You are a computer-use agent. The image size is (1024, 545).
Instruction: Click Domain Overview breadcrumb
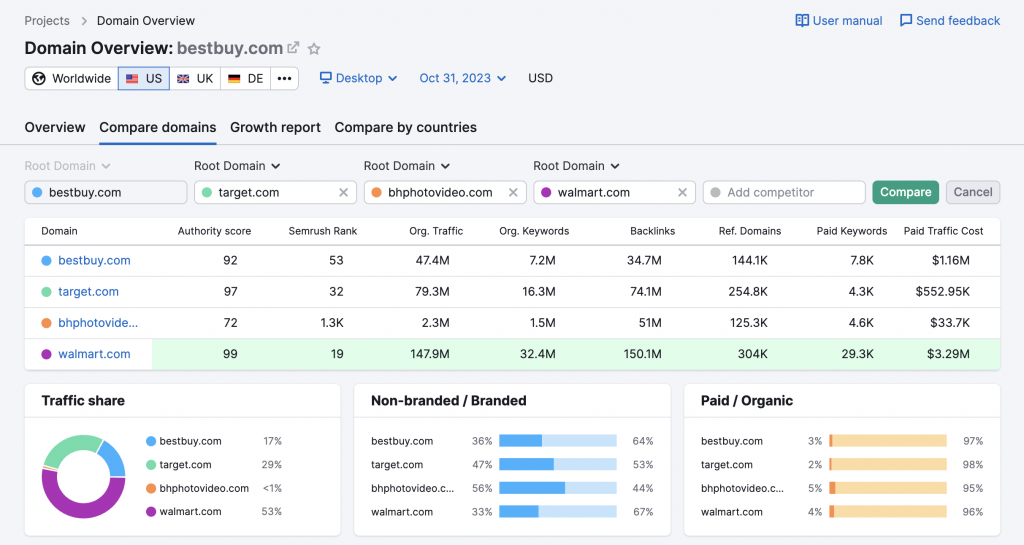pos(146,21)
